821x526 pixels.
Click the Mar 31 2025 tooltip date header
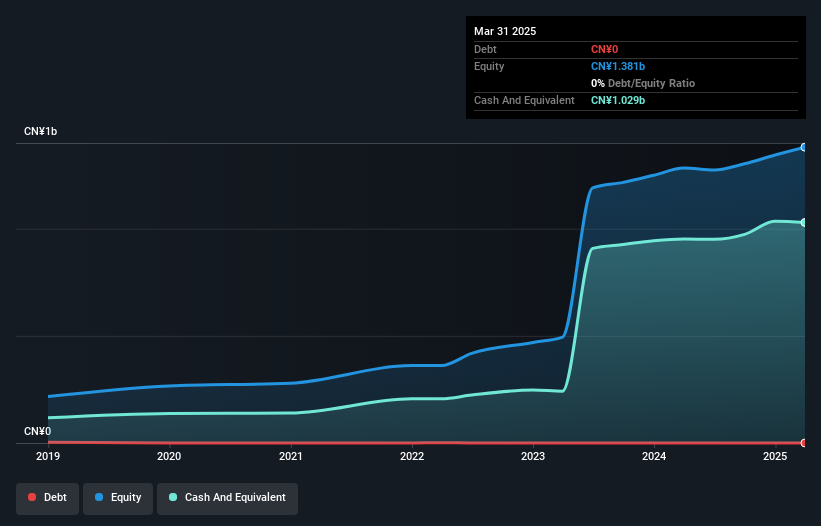coord(505,31)
